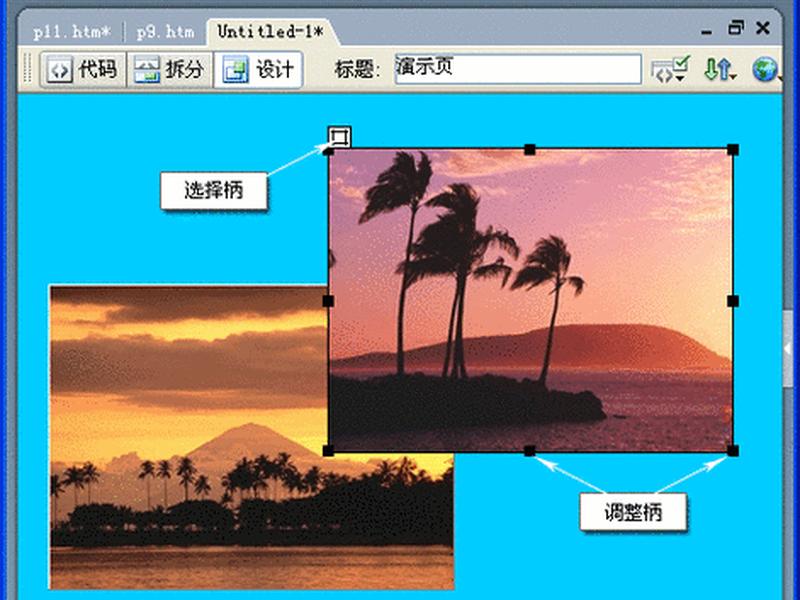Open the browser check errors menu icon
800x600 pixels.
[670, 69]
